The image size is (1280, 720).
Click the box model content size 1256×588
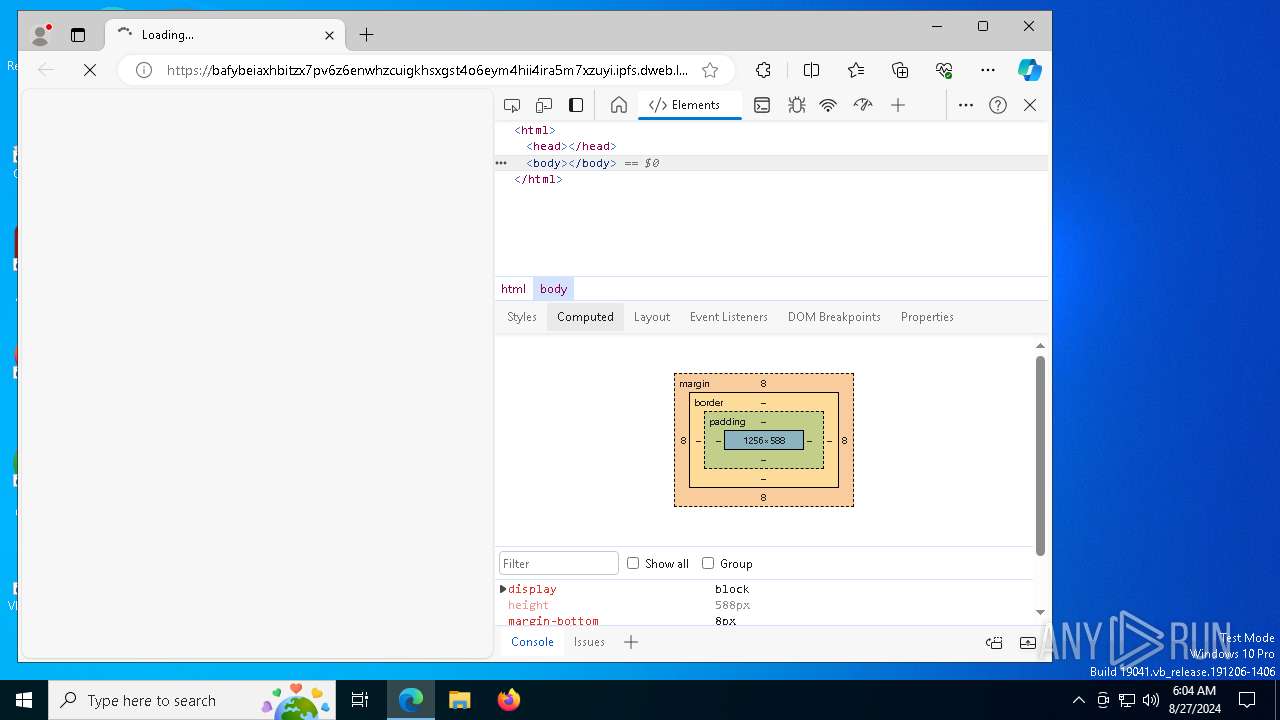click(x=764, y=440)
